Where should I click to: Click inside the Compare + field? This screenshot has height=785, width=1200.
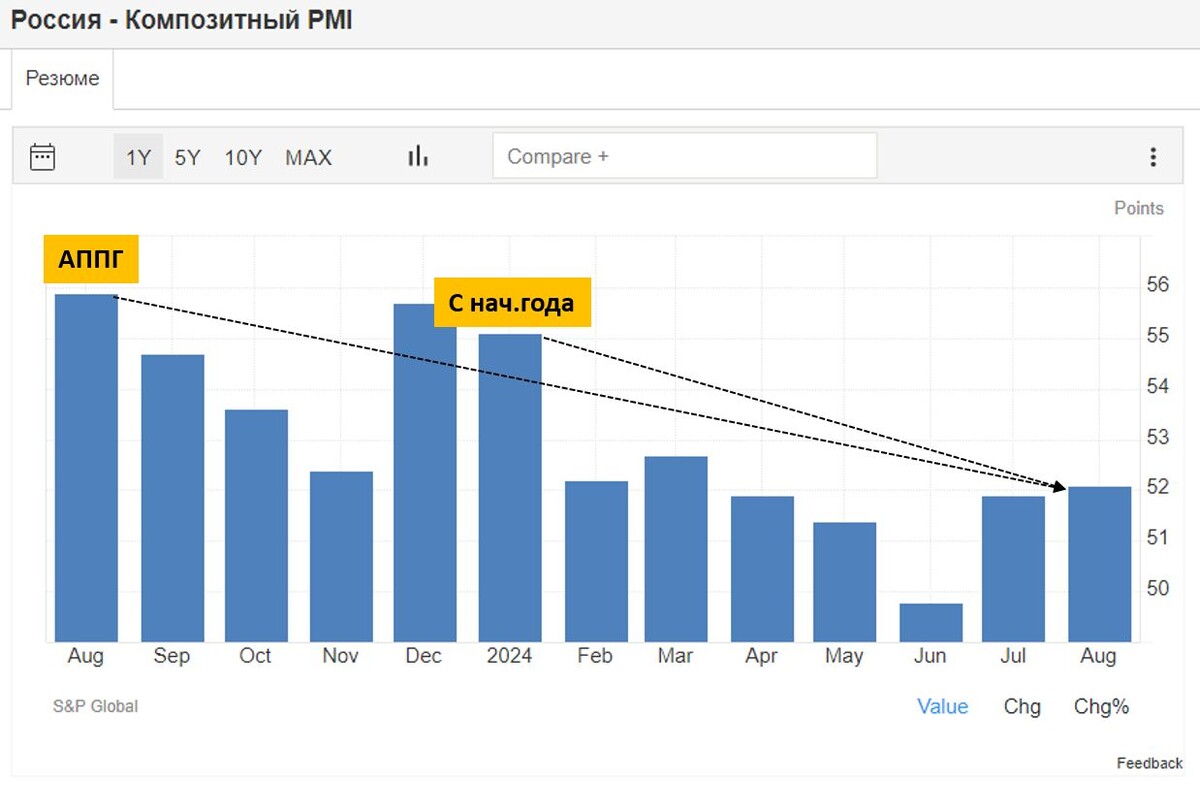pos(685,155)
